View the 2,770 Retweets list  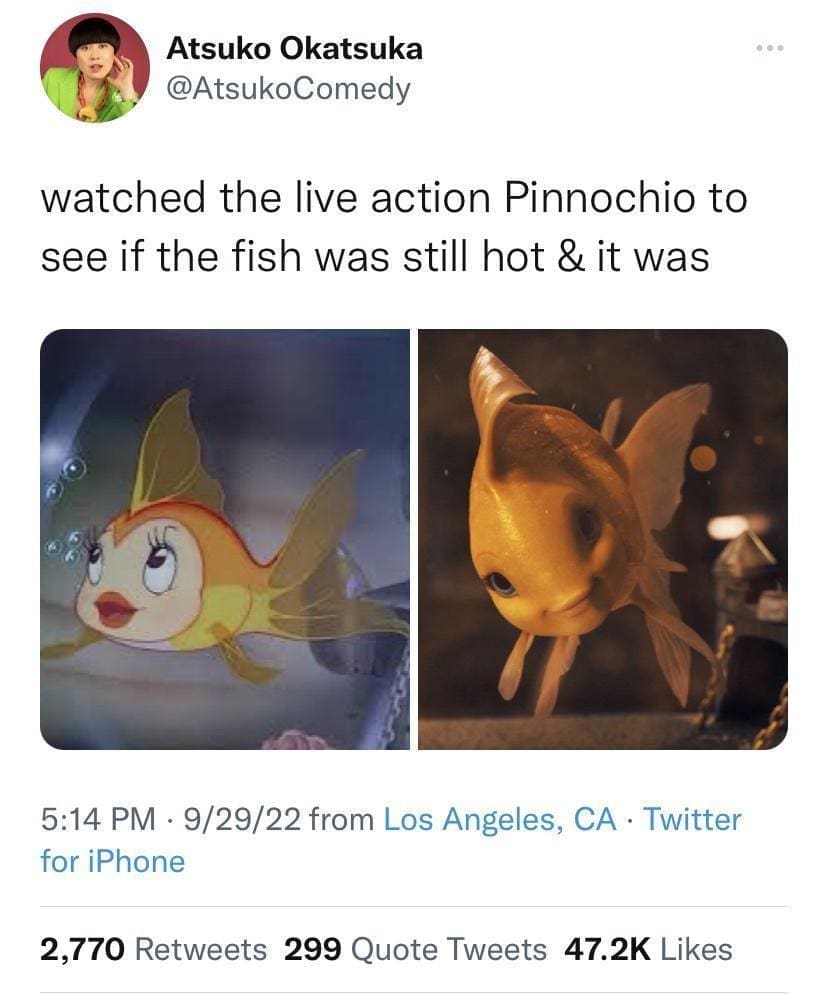coord(139,949)
